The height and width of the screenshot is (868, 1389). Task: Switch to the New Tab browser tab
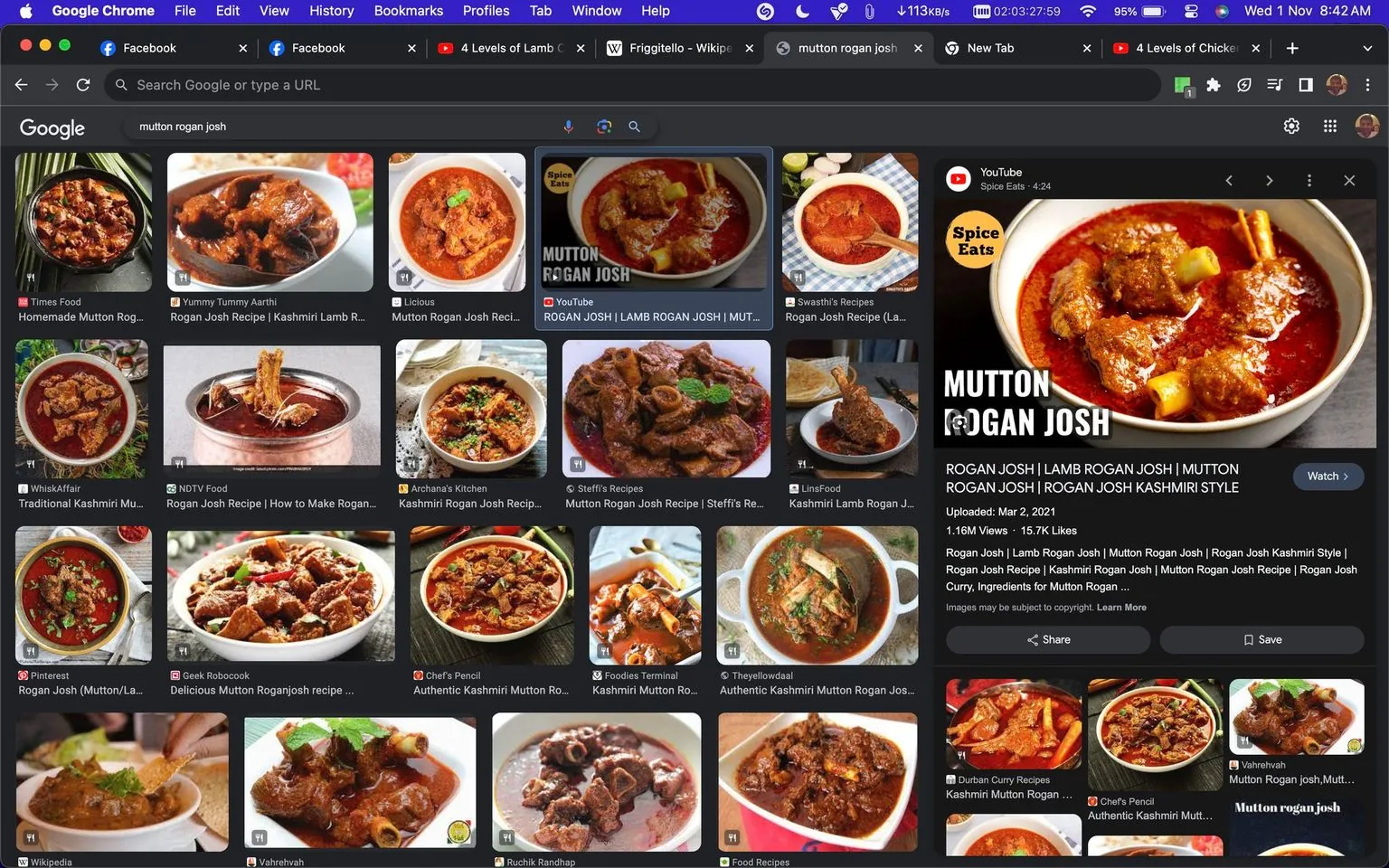pyautogui.click(x=991, y=48)
